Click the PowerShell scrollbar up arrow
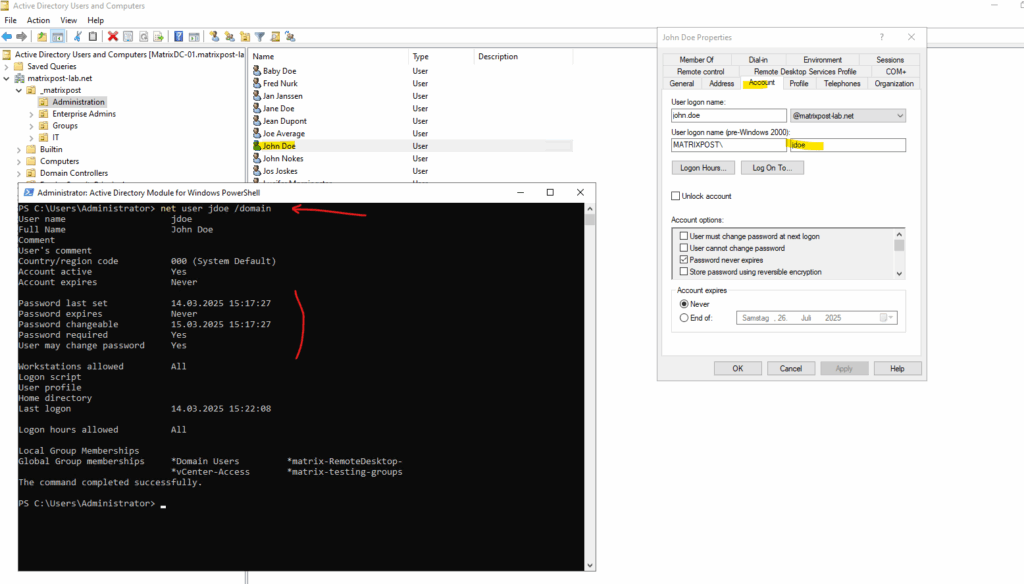The image size is (1024, 584). [x=590, y=209]
